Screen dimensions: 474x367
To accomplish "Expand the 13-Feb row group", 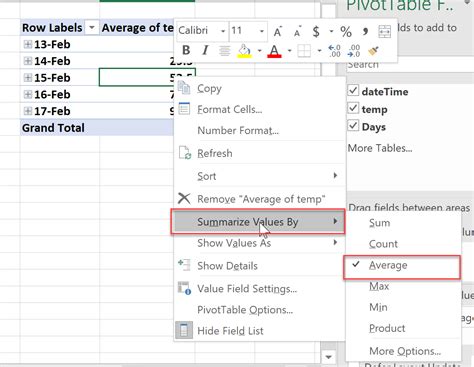I will [x=28, y=44].
